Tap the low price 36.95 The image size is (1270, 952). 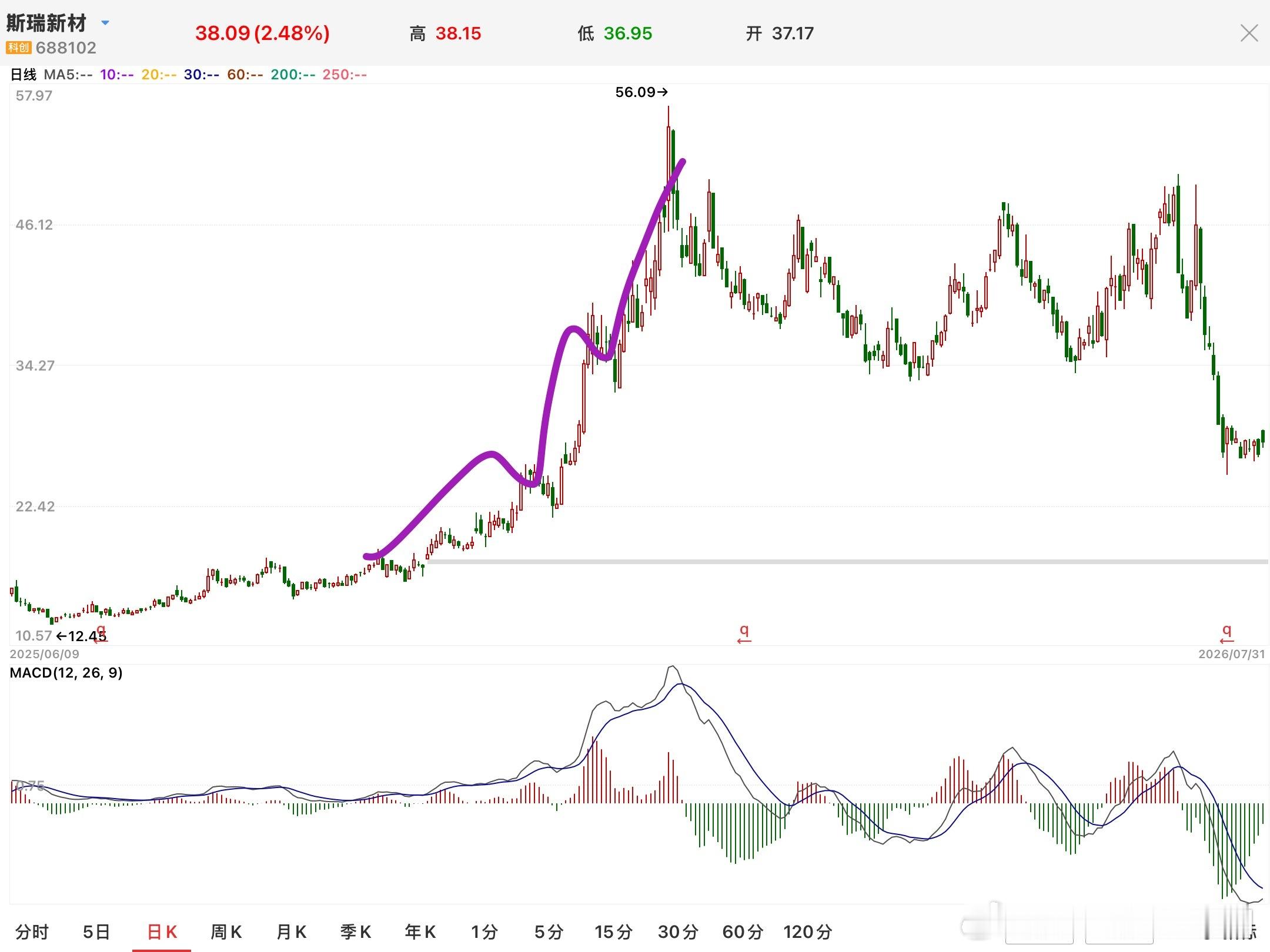[628, 33]
